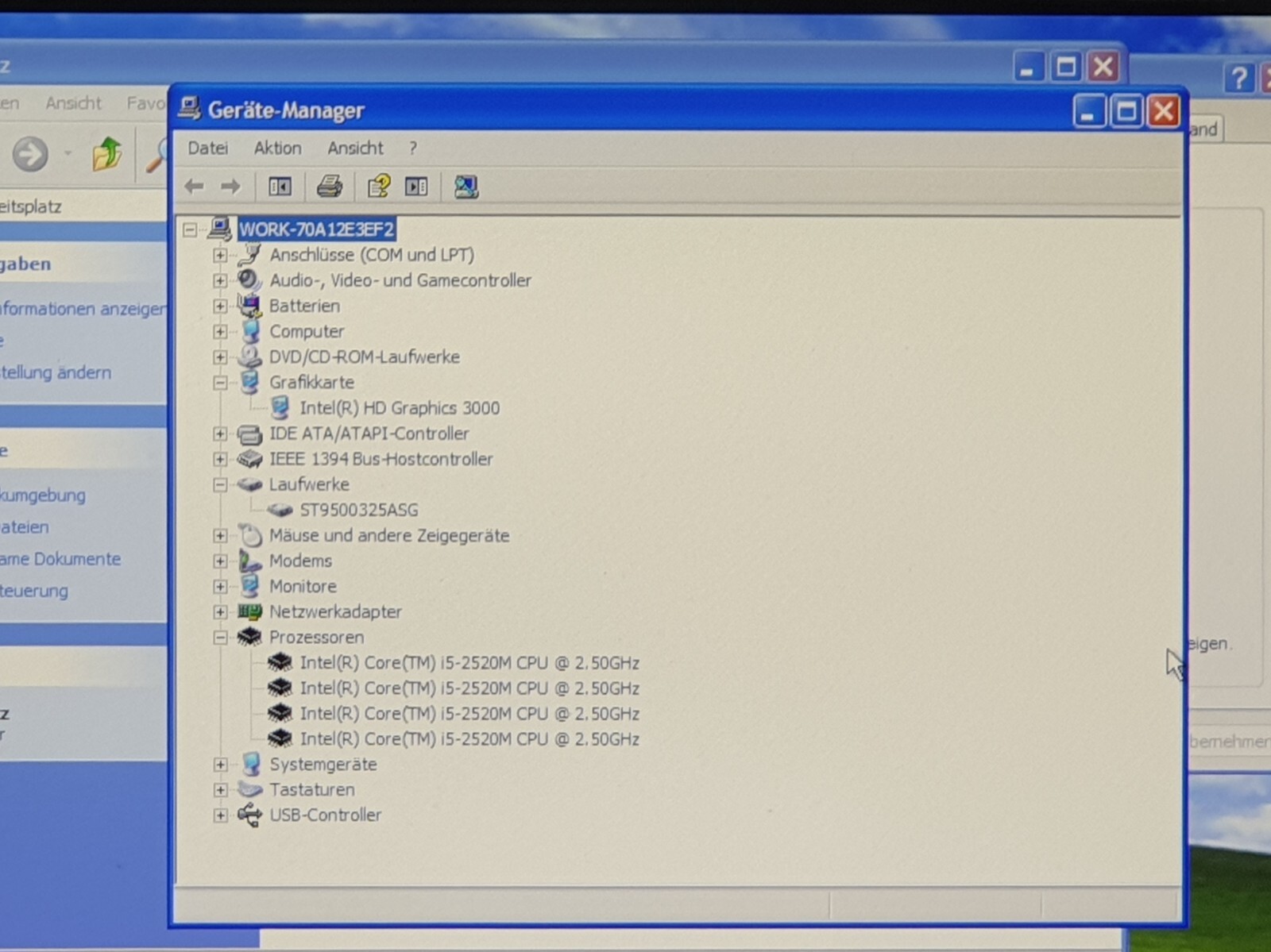The height and width of the screenshot is (952, 1271).
Task: Select last Intel Core i5-2520M processor entry
Action: pos(469,738)
